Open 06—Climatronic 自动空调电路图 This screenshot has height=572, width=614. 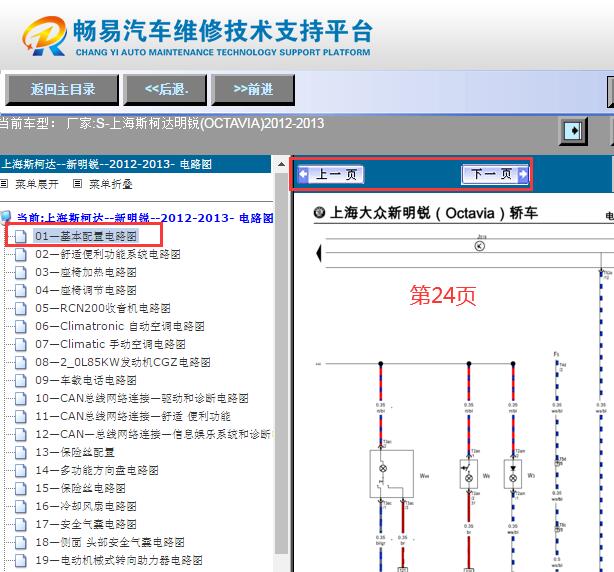(120, 326)
